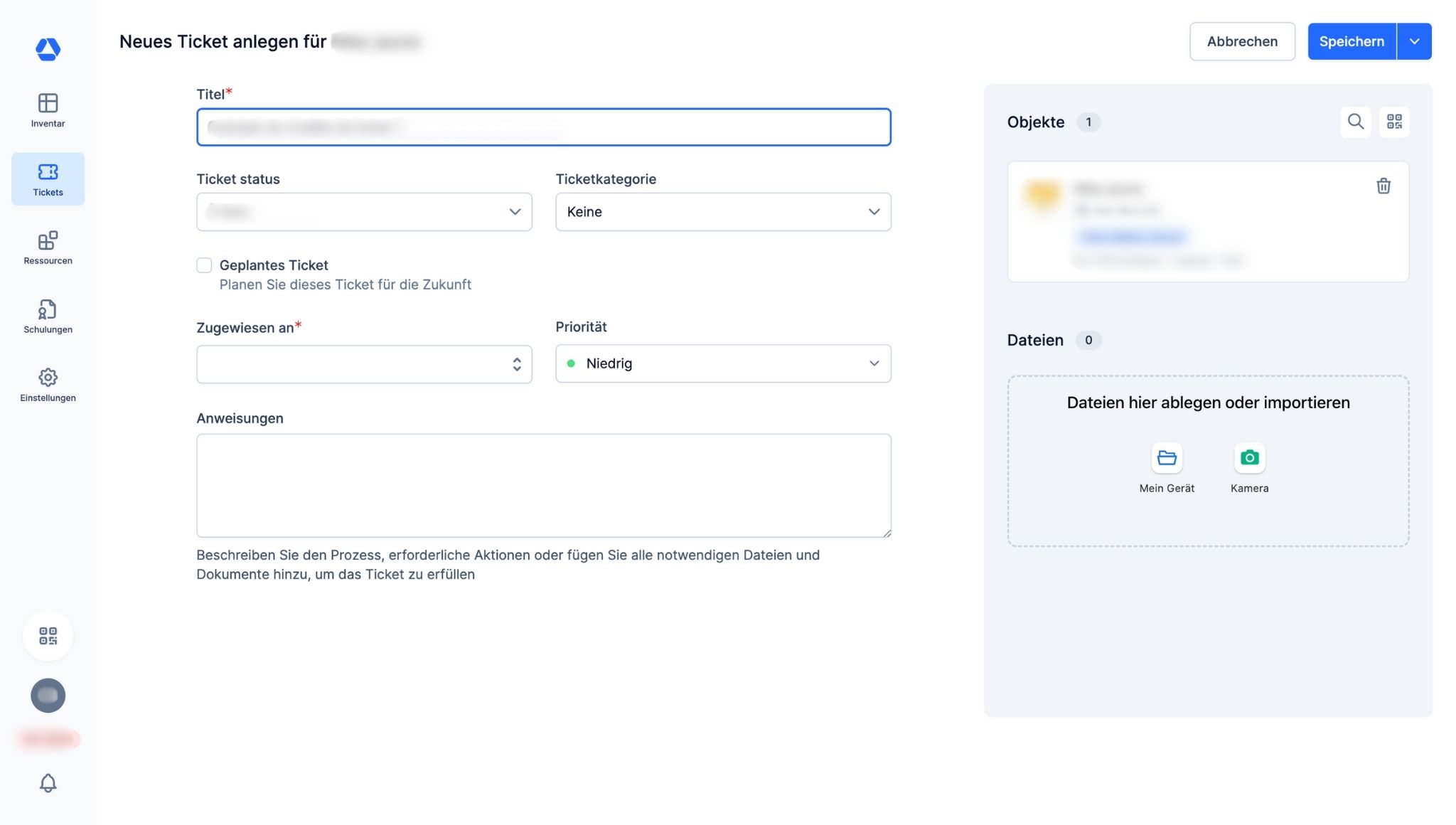Remove the object with trash icon
The height and width of the screenshot is (825, 1456).
point(1383,186)
